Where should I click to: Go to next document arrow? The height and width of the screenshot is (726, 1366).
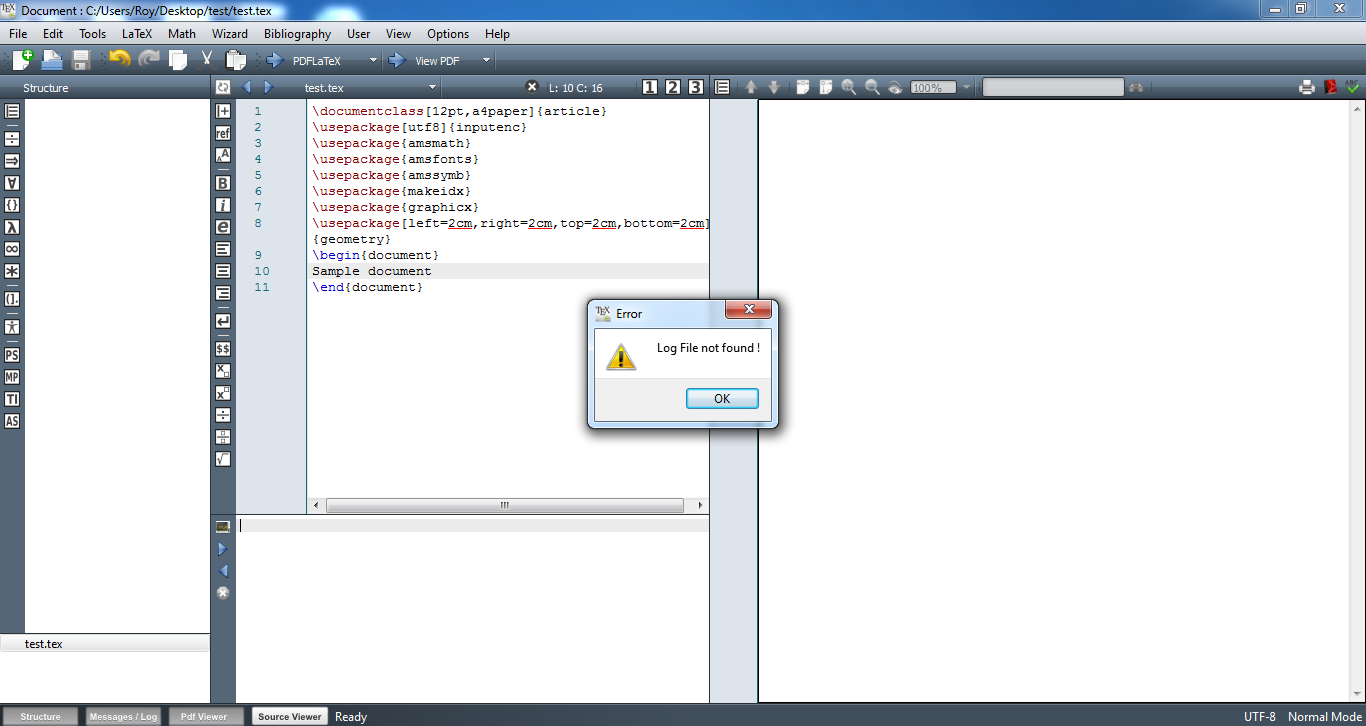click(267, 87)
